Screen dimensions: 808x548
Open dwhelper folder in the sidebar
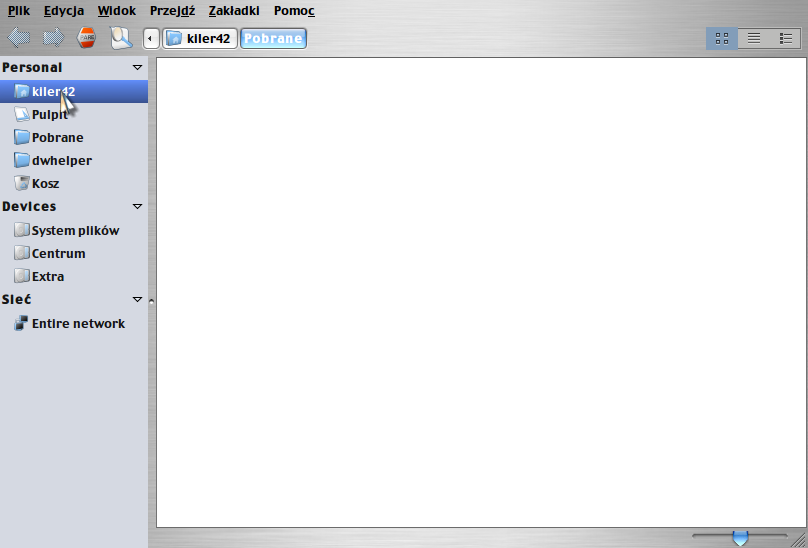pyautogui.click(x=74, y=160)
